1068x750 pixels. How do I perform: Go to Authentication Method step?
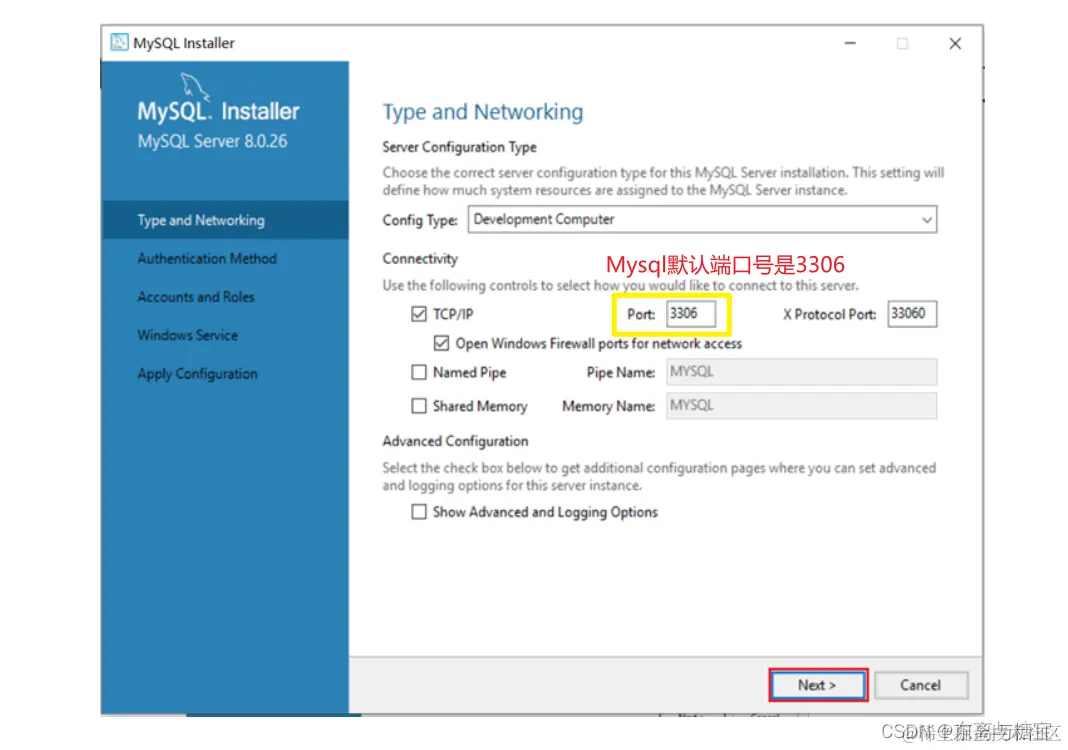(207, 259)
